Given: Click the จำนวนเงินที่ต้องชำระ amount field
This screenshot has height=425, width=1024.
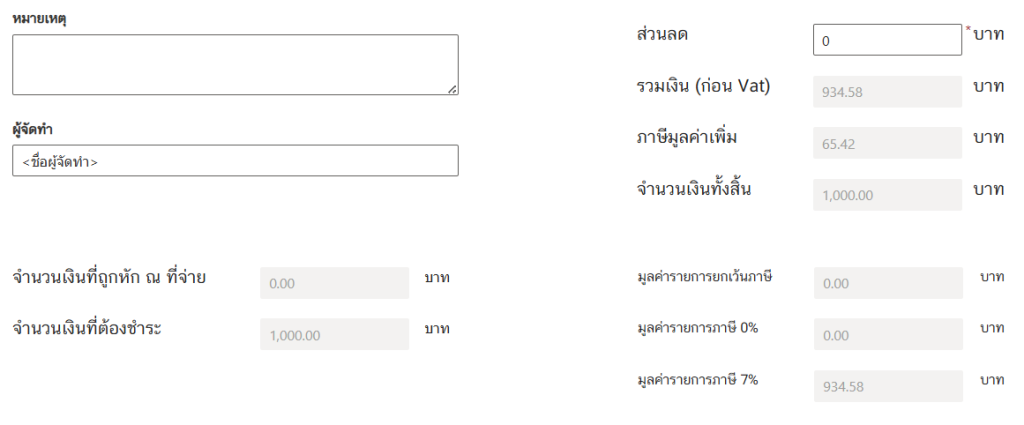Looking at the screenshot, I should [x=334, y=334].
